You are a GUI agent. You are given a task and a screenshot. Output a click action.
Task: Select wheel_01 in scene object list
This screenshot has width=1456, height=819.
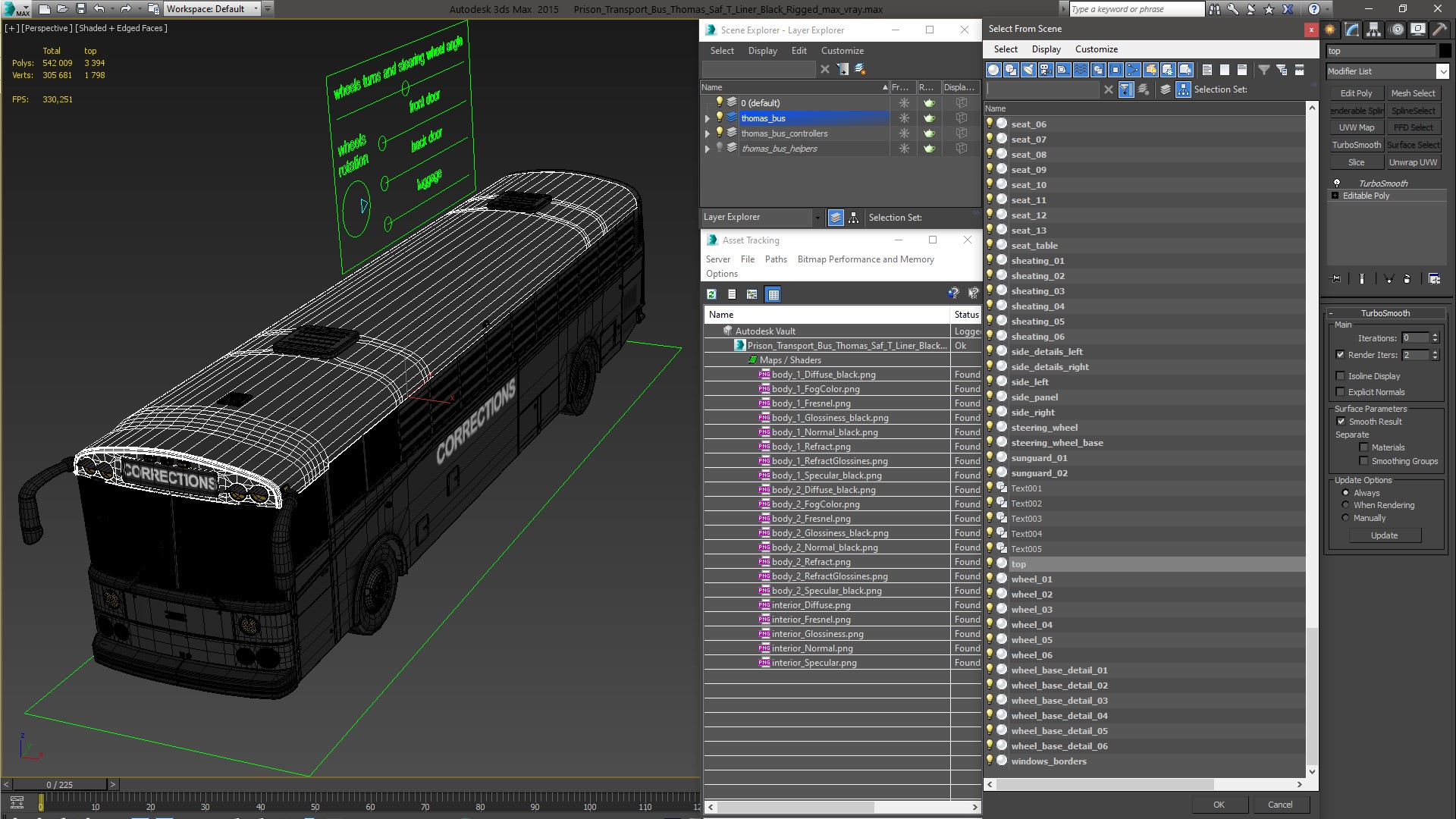click(x=1031, y=578)
